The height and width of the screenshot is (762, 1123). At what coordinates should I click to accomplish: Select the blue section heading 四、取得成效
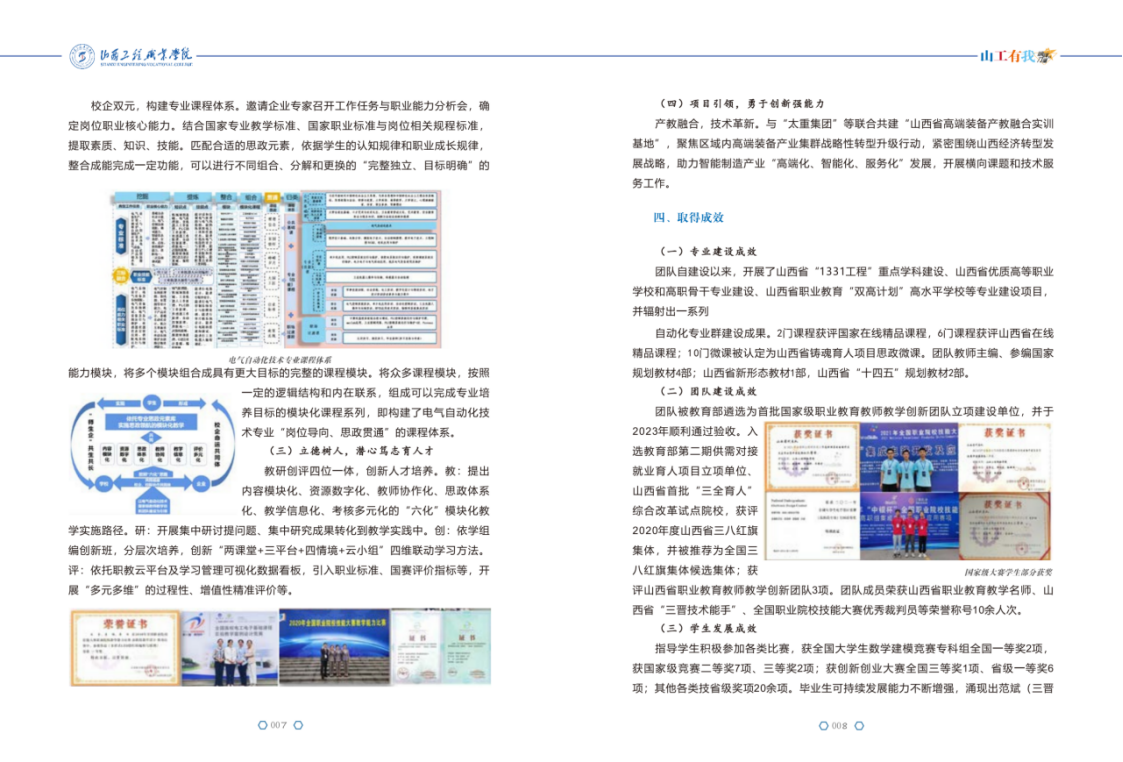(688, 218)
